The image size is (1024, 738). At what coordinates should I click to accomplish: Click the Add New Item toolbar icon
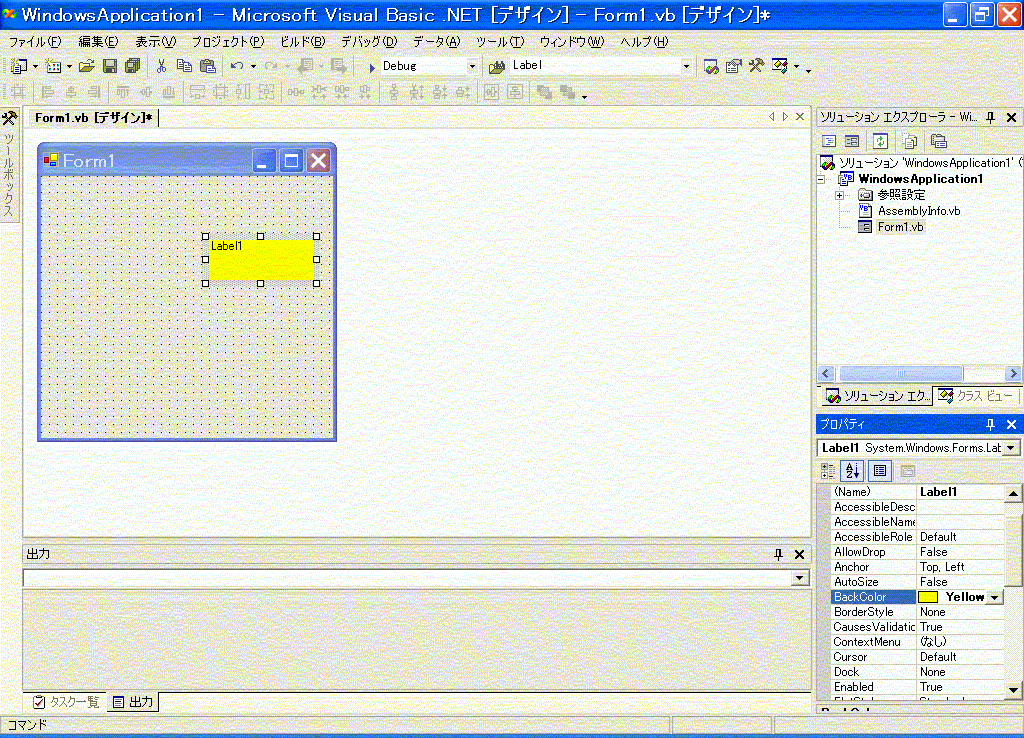(54, 66)
